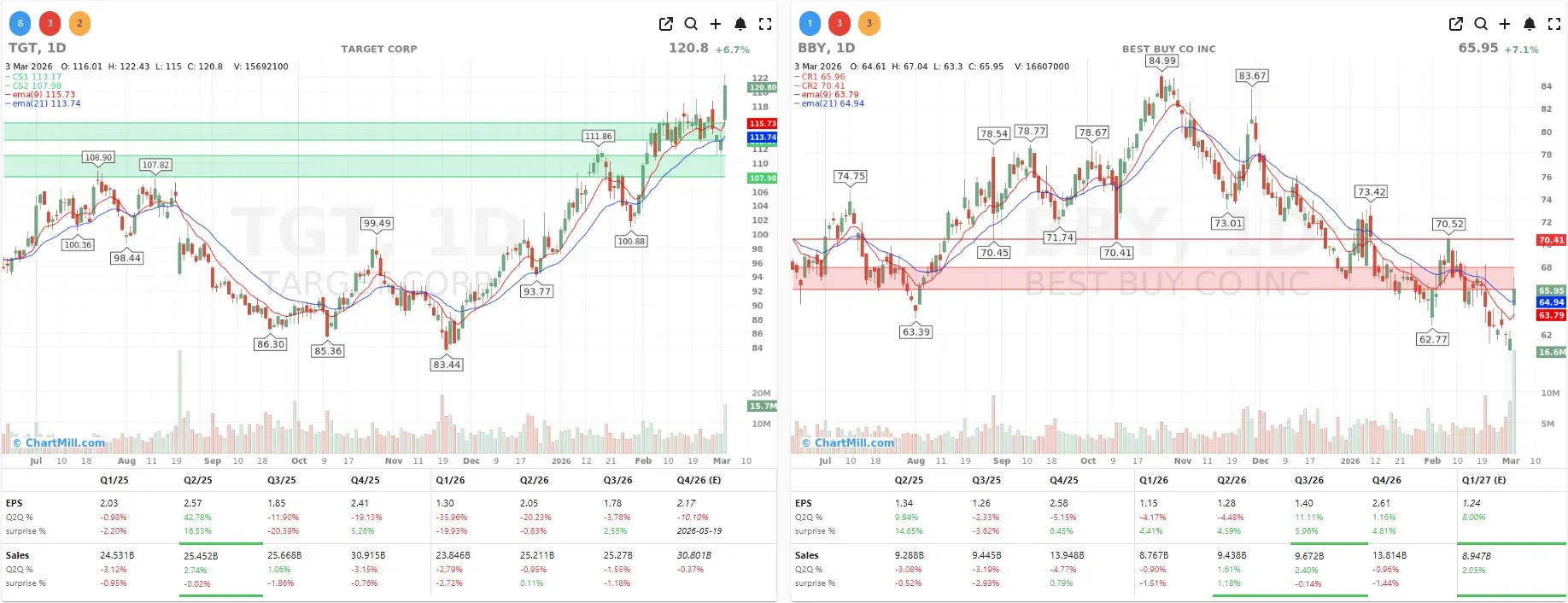
Task: Click the TGT Q2Q value 42.78%
Action: coord(197,518)
